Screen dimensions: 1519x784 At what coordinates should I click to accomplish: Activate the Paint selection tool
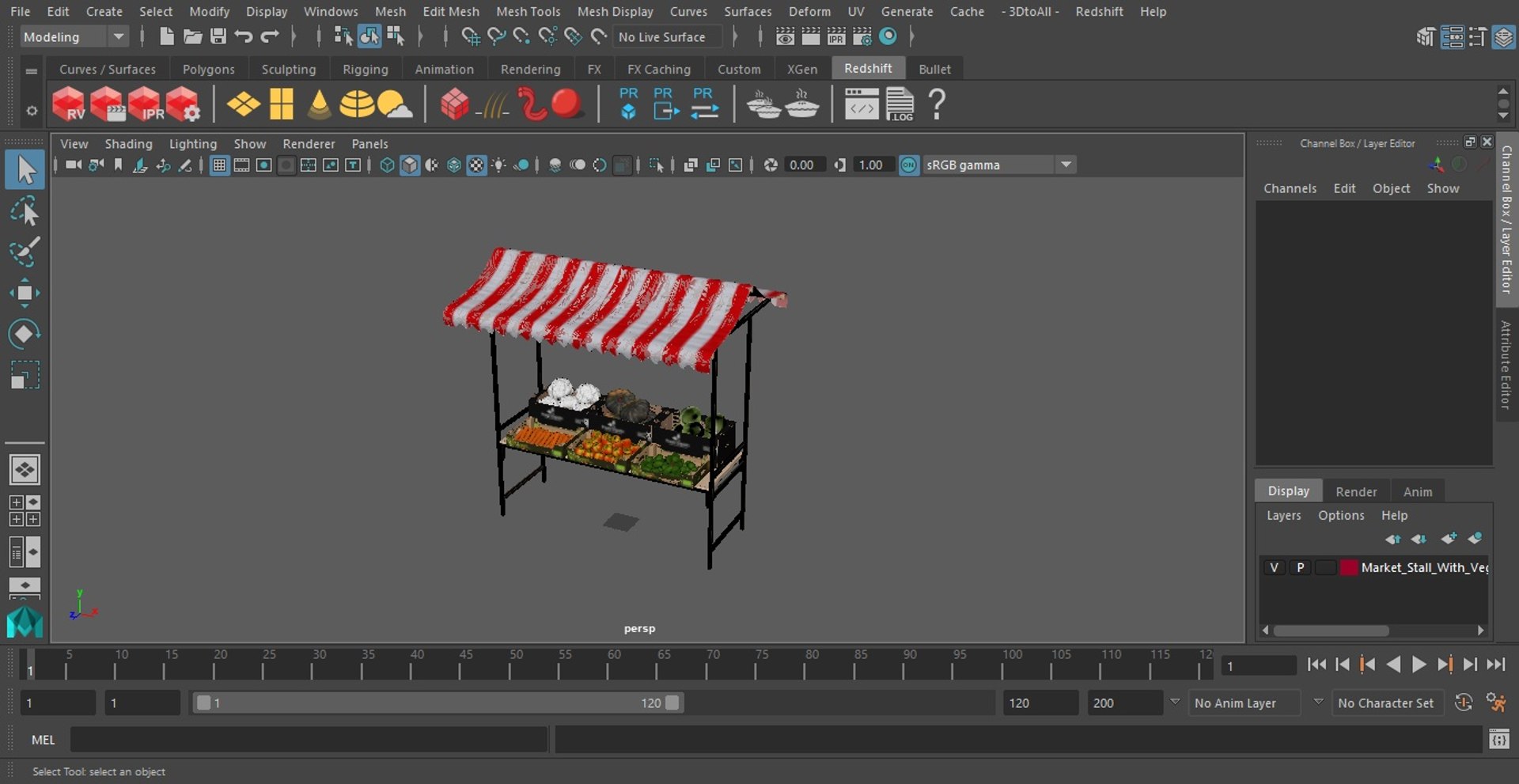[x=25, y=252]
